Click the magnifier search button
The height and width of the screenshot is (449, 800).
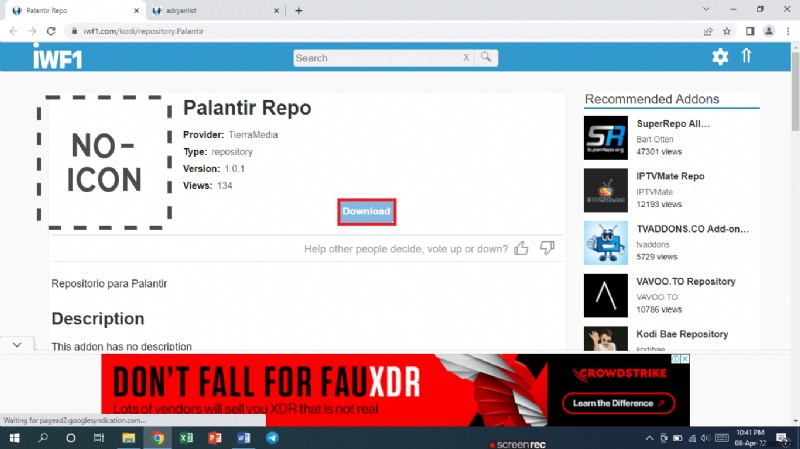click(486, 57)
